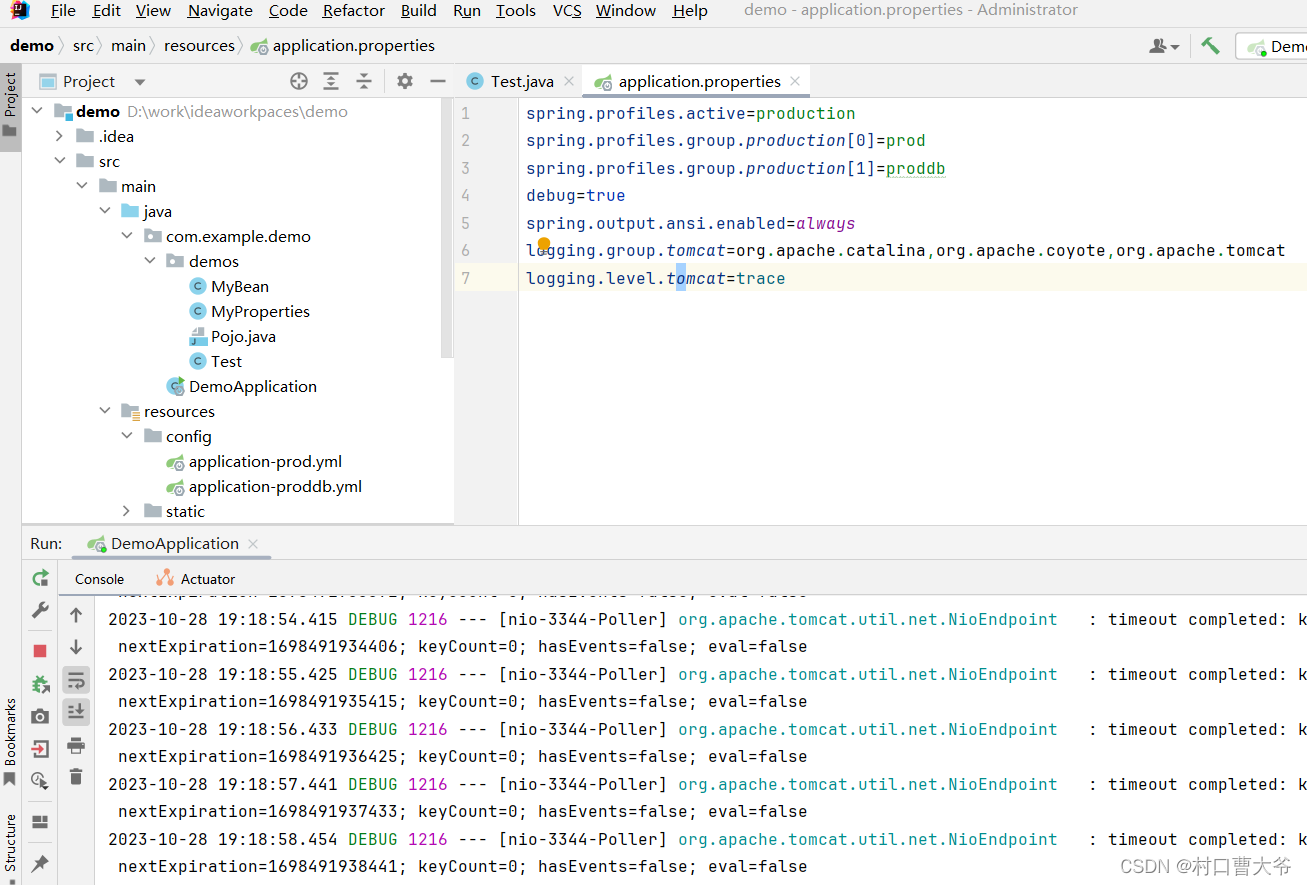1307x885 pixels.
Task: Collapse the resources folder node
Action: tap(105, 411)
